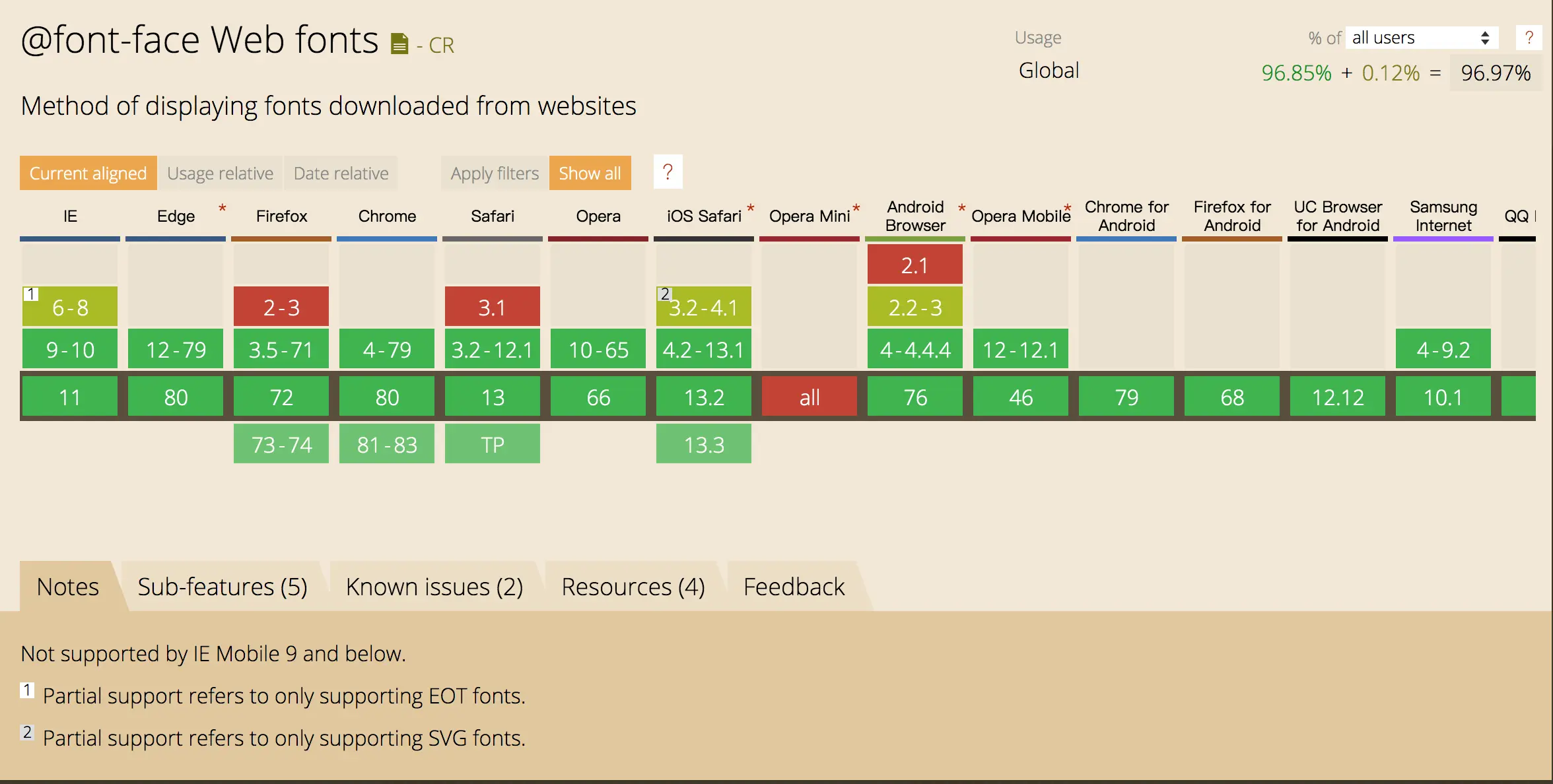This screenshot has height=784, width=1553.
Task: Click the asterisk beside Android Browser
Action: pyautogui.click(x=962, y=208)
